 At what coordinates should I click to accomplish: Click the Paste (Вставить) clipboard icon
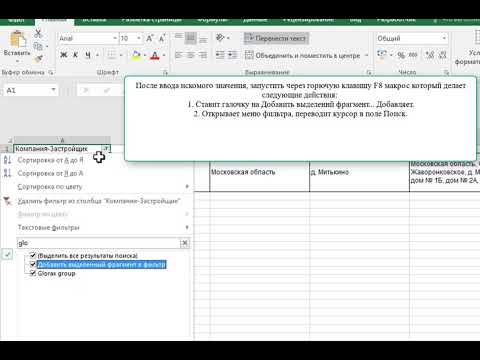(x=17, y=39)
